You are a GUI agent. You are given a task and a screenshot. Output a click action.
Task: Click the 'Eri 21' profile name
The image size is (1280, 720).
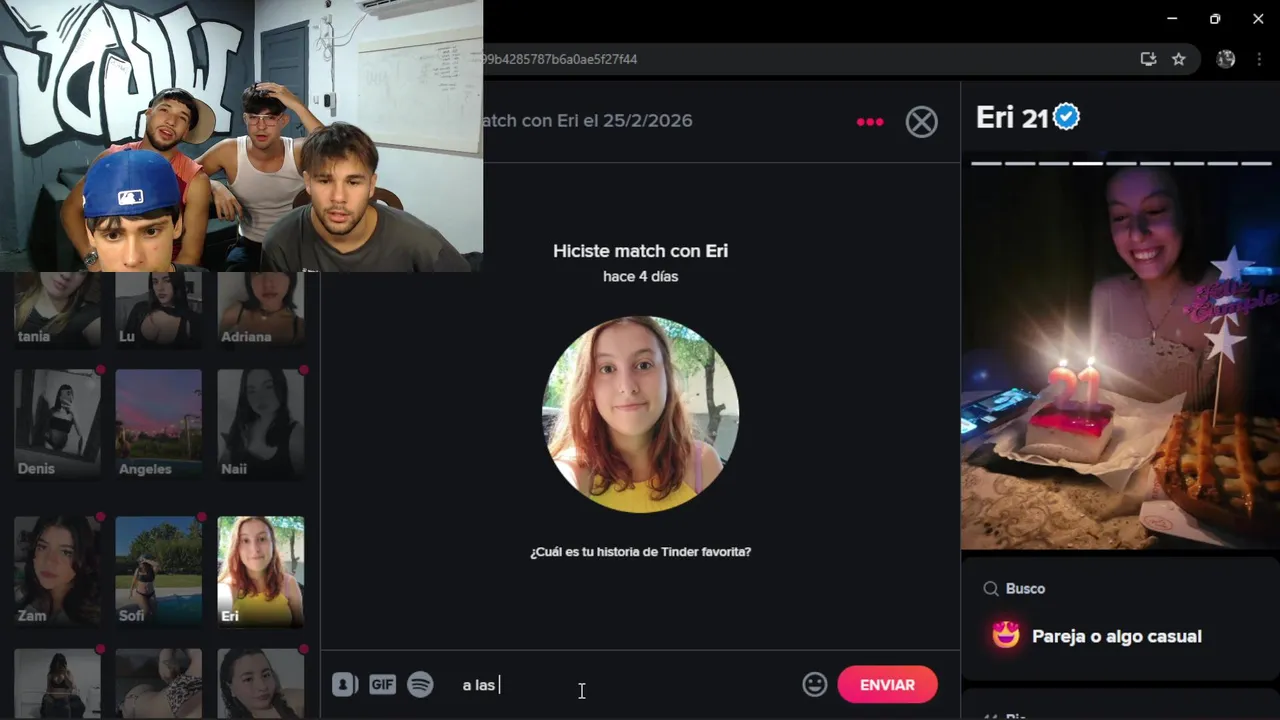click(1012, 118)
